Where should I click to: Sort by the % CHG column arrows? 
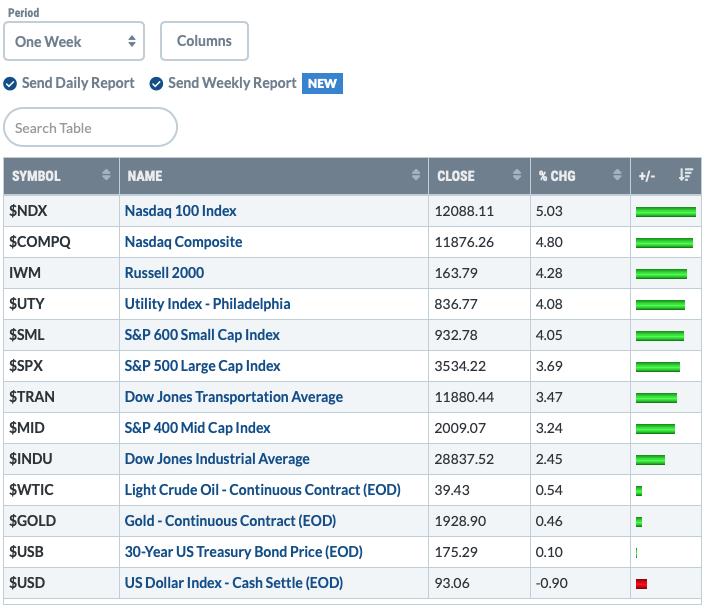(x=617, y=175)
